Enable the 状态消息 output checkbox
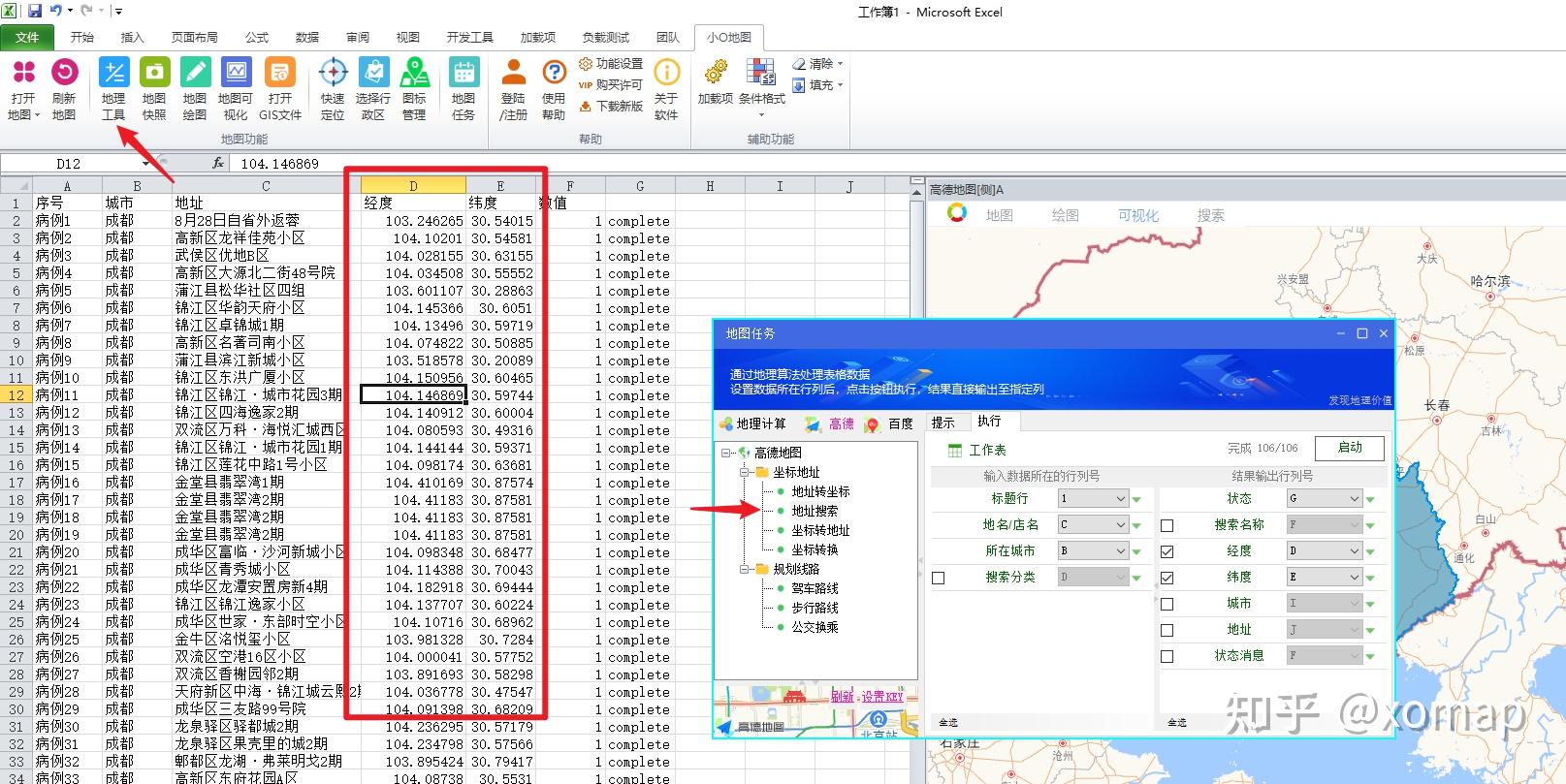This screenshot has height=784, width=1566. [1167, 656]
